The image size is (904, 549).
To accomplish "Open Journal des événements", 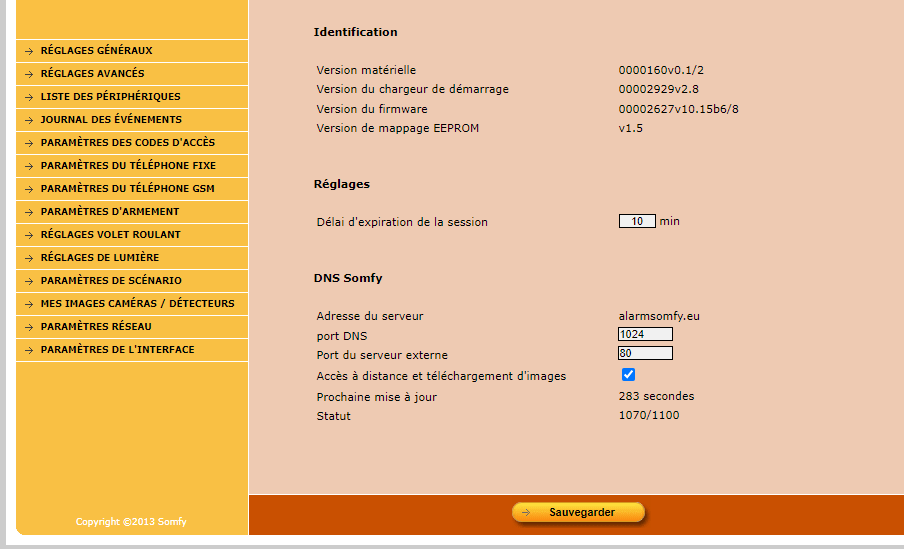I will coord(132,120).
